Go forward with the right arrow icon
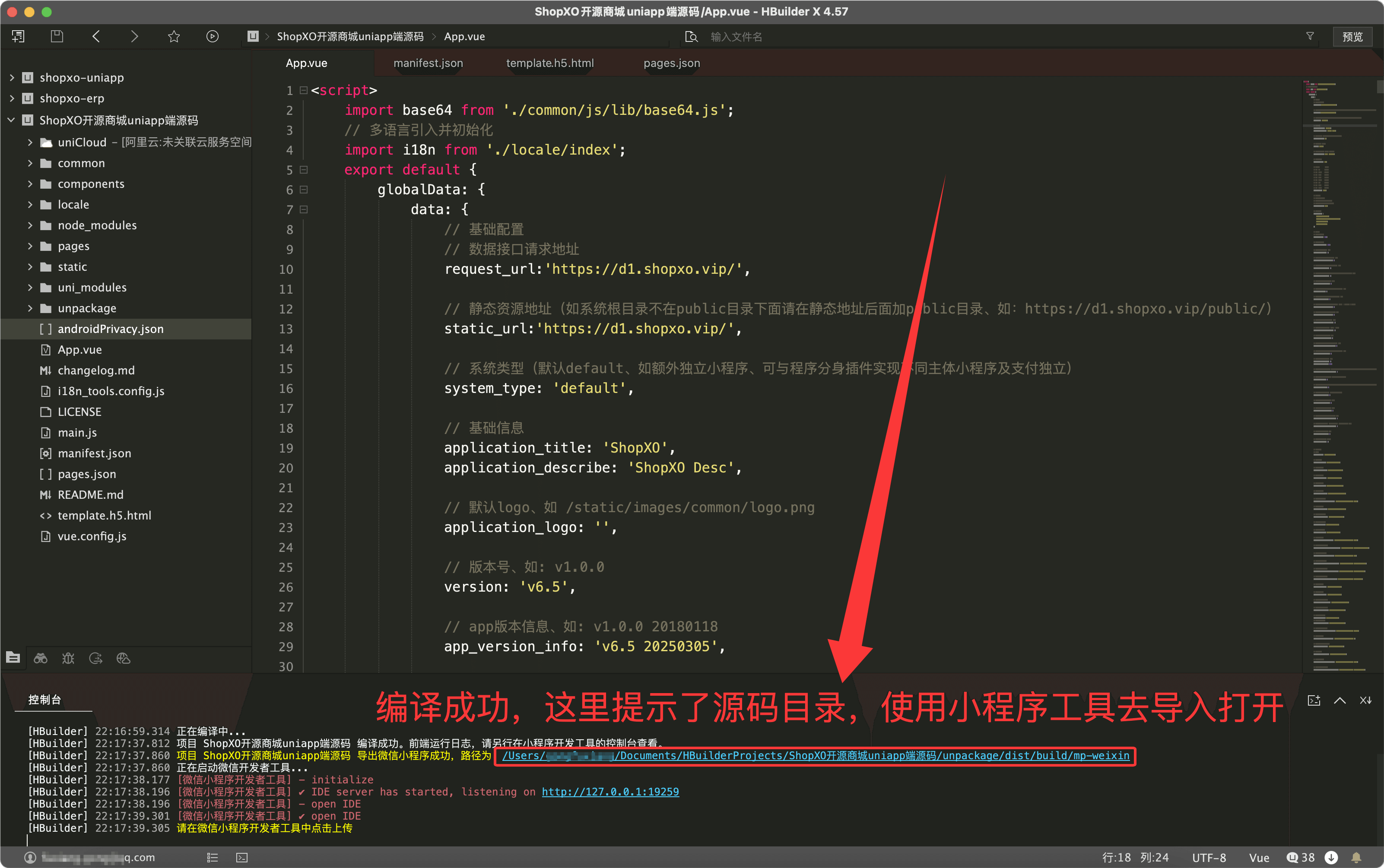 134,36
